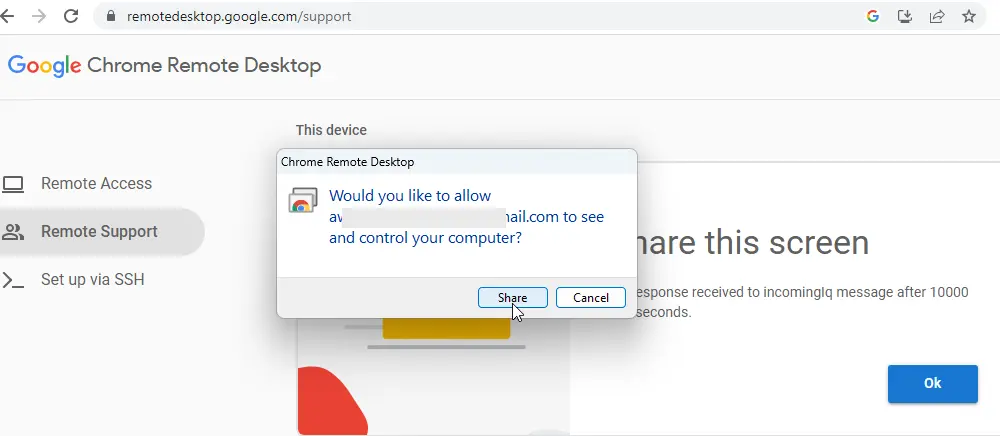Image resolution: width=1000 pixels, height=436 pixels.
Task: Click the illustration below the dialog
Action: tap(433, 376)
